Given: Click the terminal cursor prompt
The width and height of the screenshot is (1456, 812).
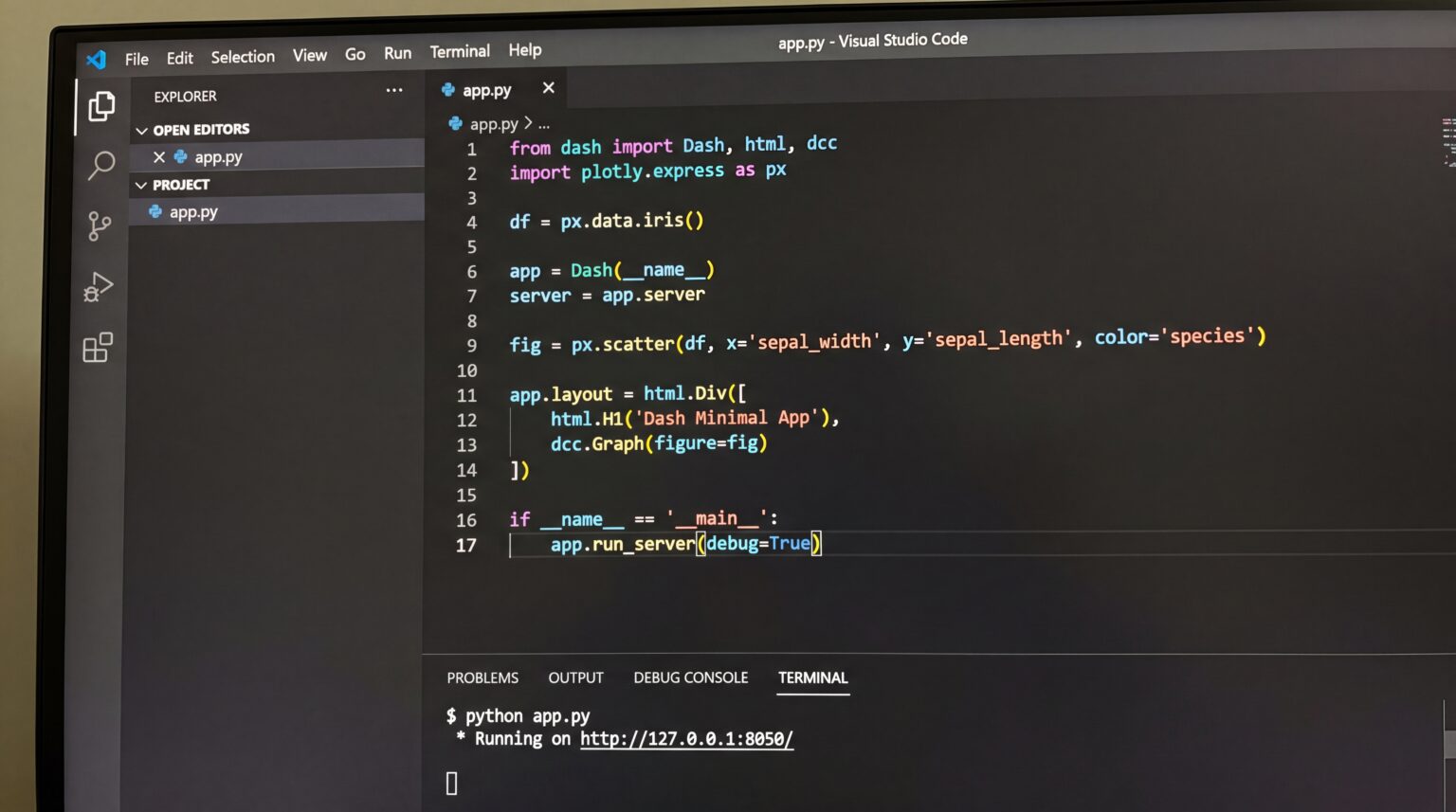Looking at the screenshot, I should [x=452, y=784].
